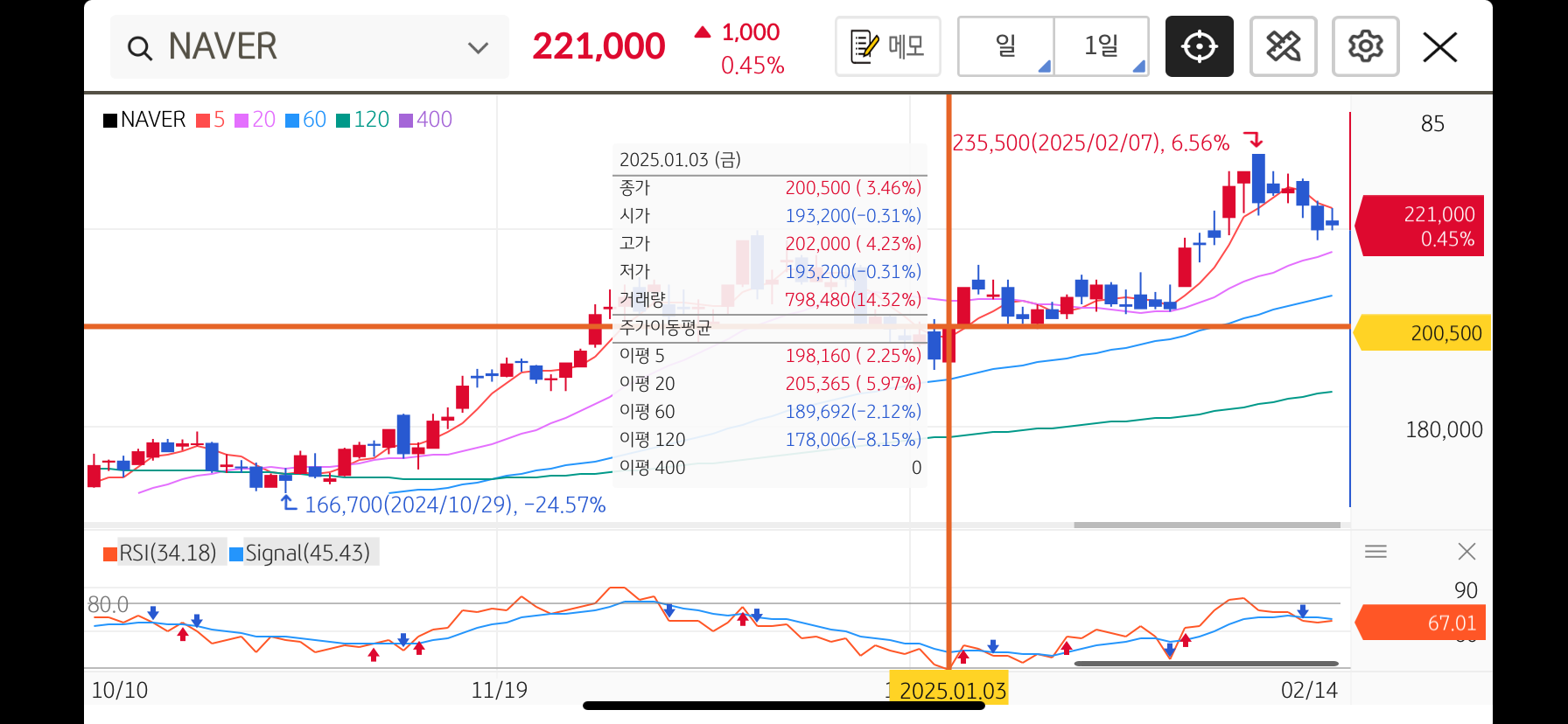Screen dimensions: 1568x724
Task: Click the 166,700 low price annotation
Action: [x=455, y=505]
